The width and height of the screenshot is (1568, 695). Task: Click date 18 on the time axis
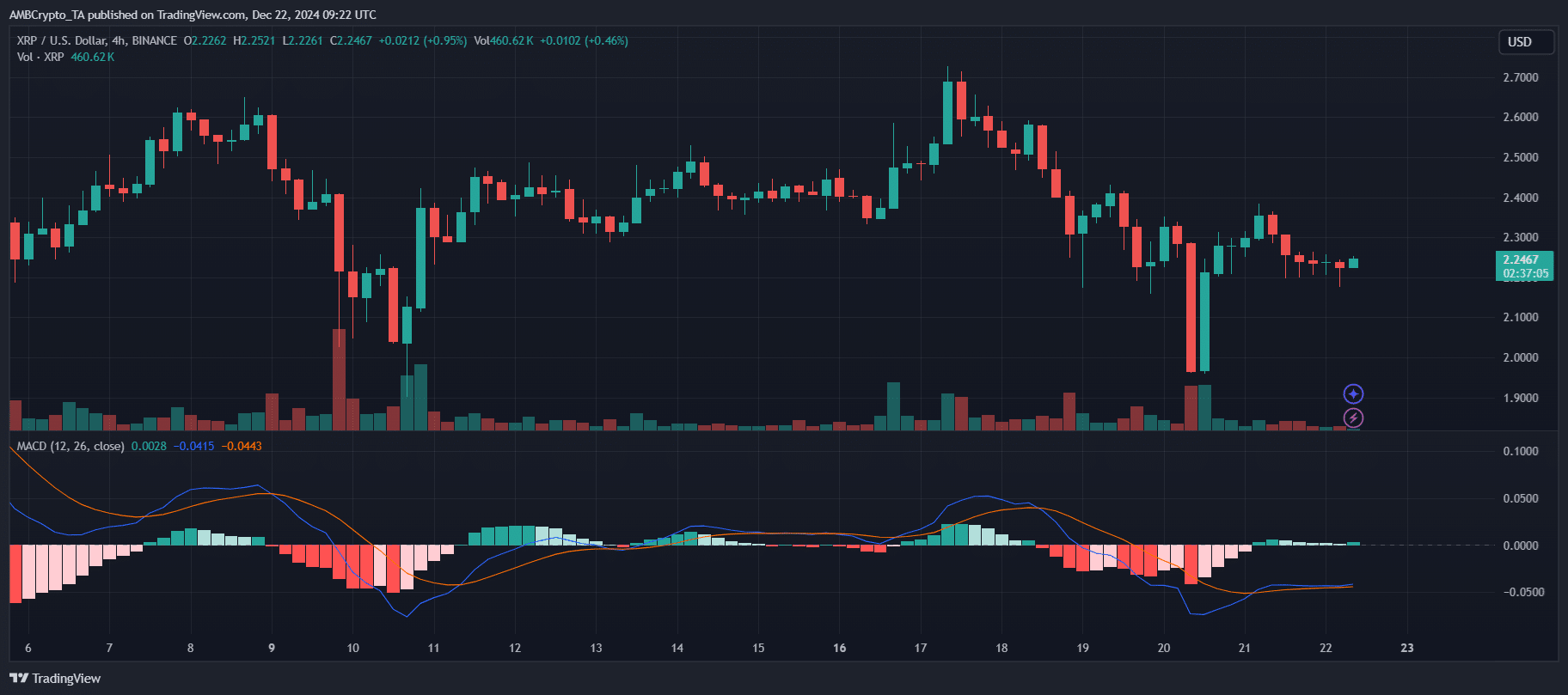point(1001,648)
